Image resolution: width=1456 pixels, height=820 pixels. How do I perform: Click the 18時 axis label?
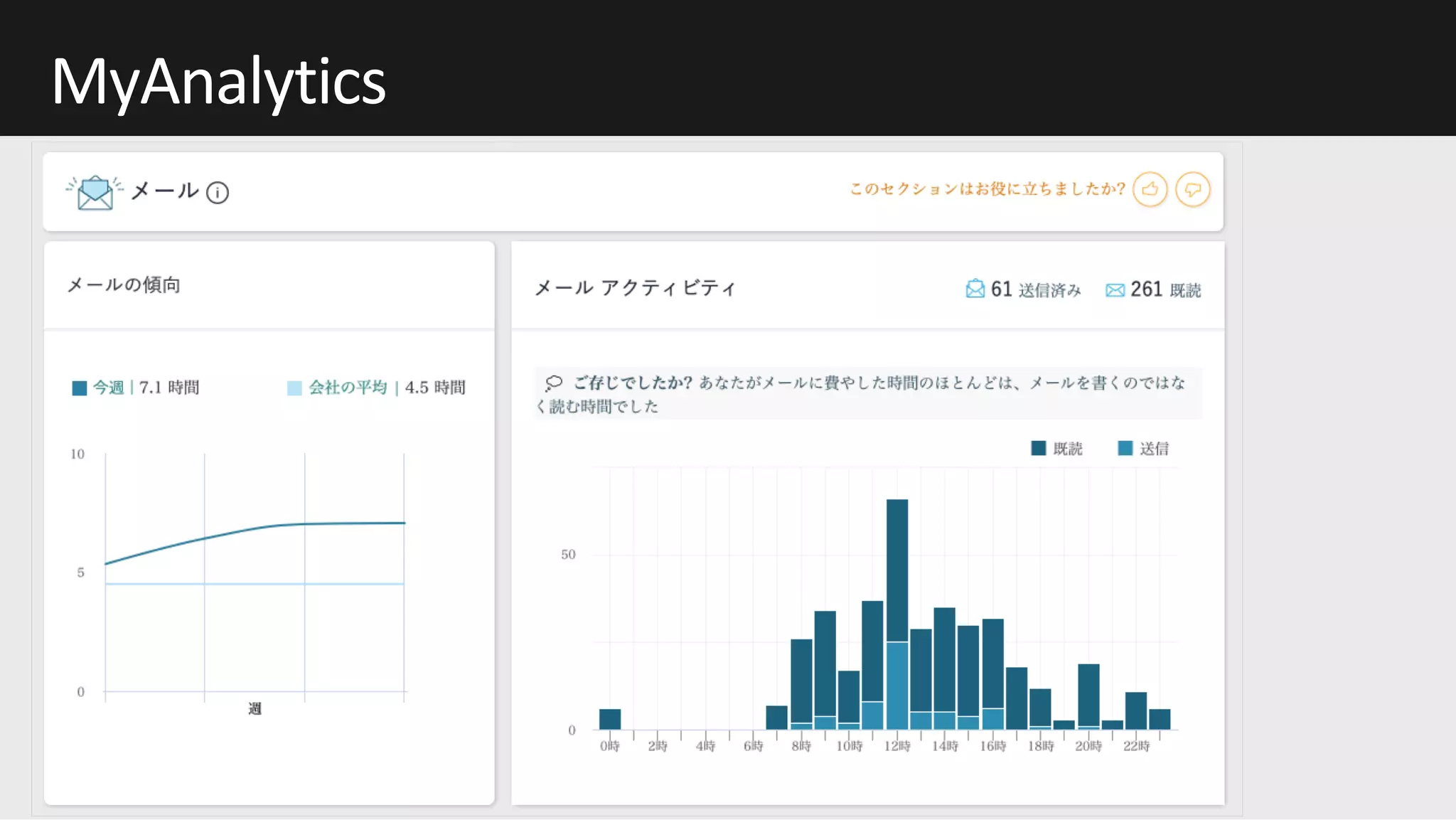pos(1041,746)
